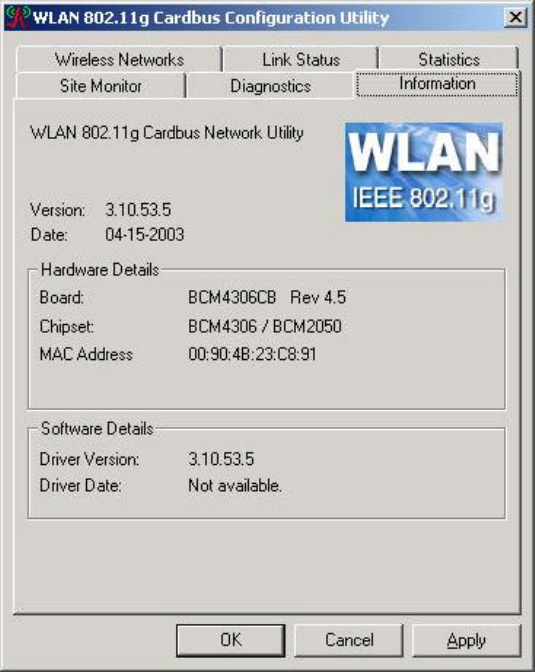Select the Site Monitor tab

(101, 86)
